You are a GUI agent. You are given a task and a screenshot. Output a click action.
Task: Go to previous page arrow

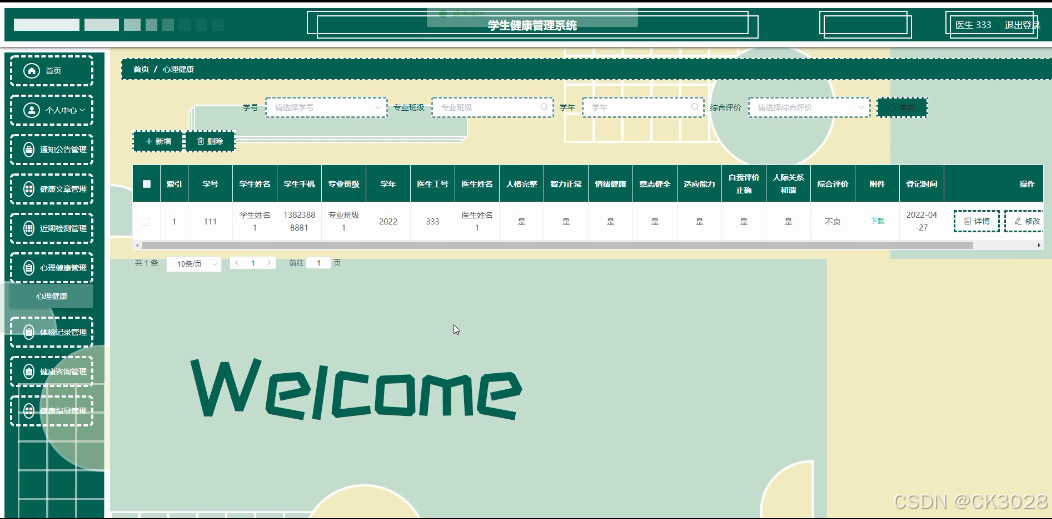click(237, 263)
